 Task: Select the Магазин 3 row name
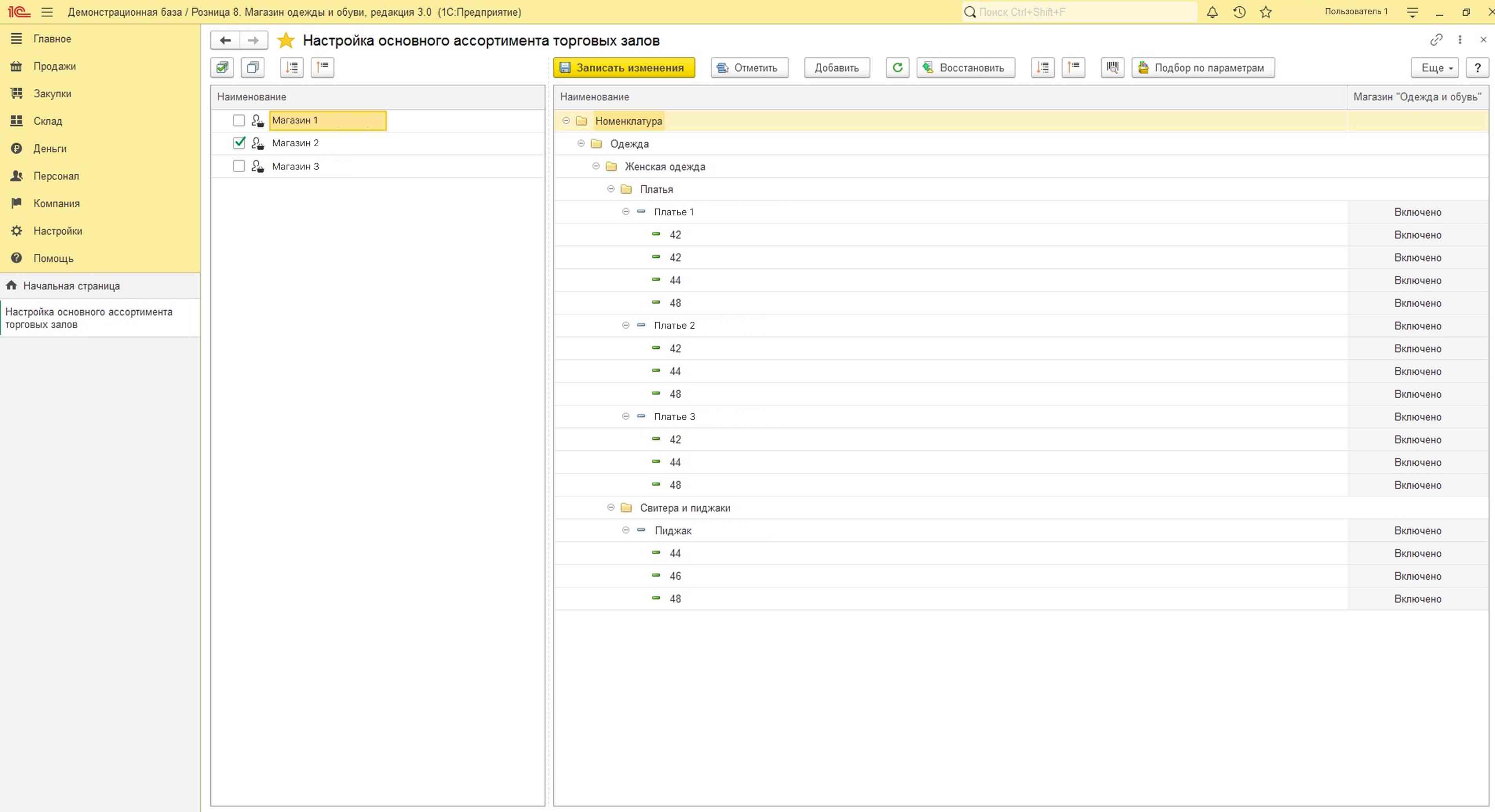(x=295, y=166)
